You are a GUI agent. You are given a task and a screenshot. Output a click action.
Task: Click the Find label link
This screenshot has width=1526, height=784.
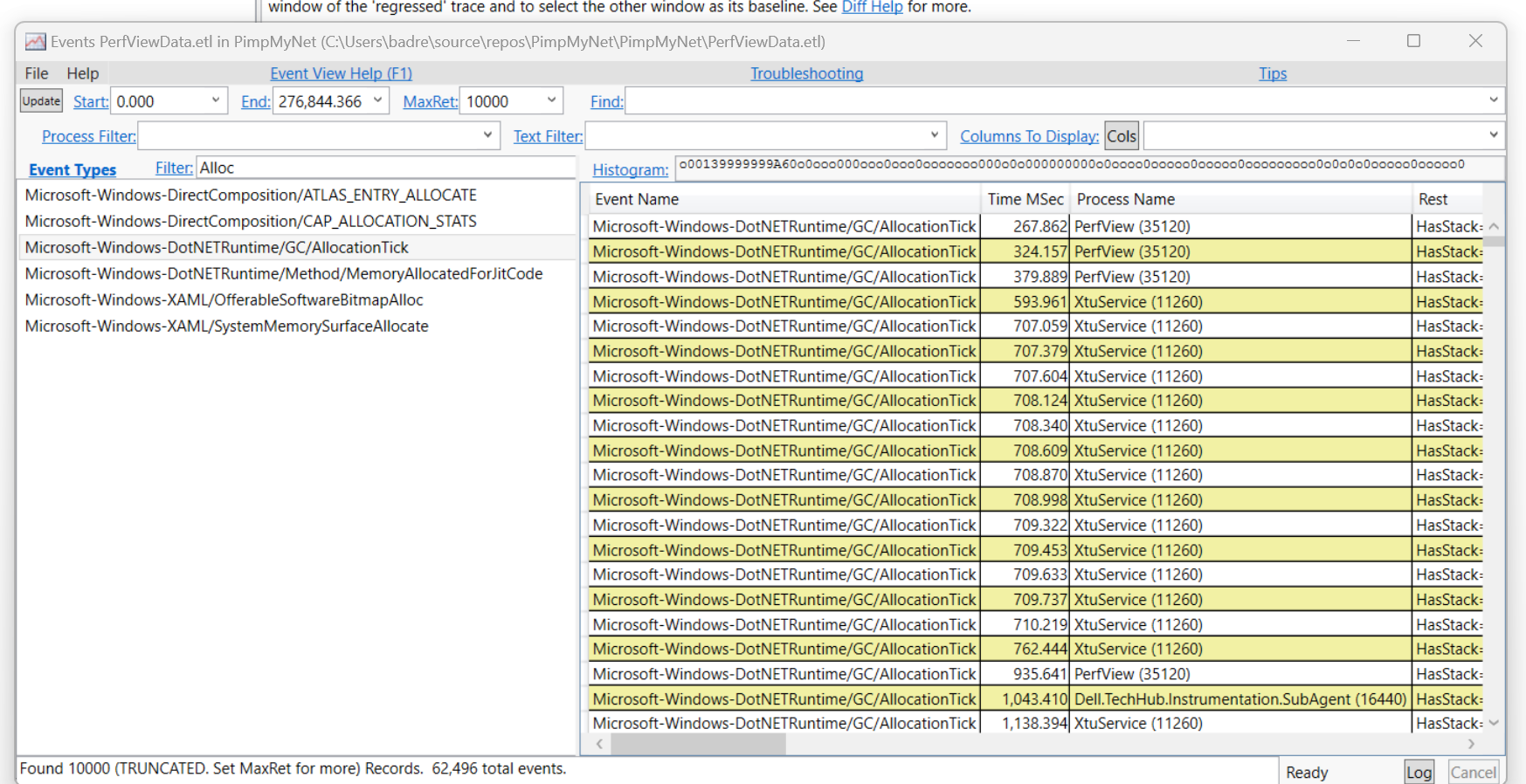pos(607,101)
